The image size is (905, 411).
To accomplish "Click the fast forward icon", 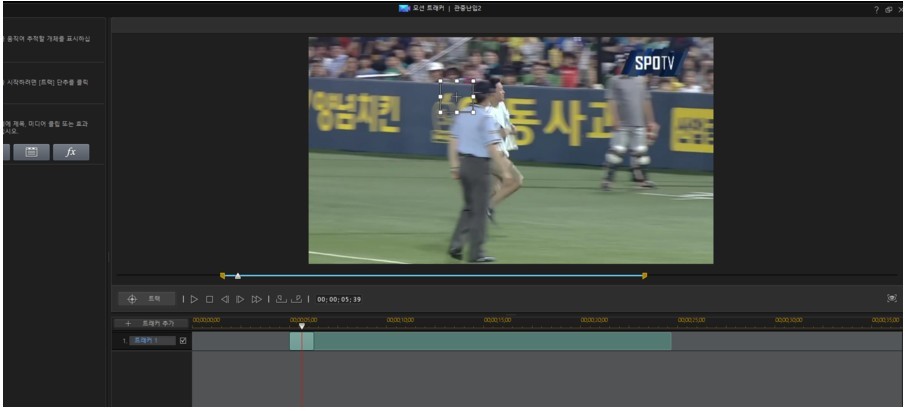I will (x=257, y=299).
